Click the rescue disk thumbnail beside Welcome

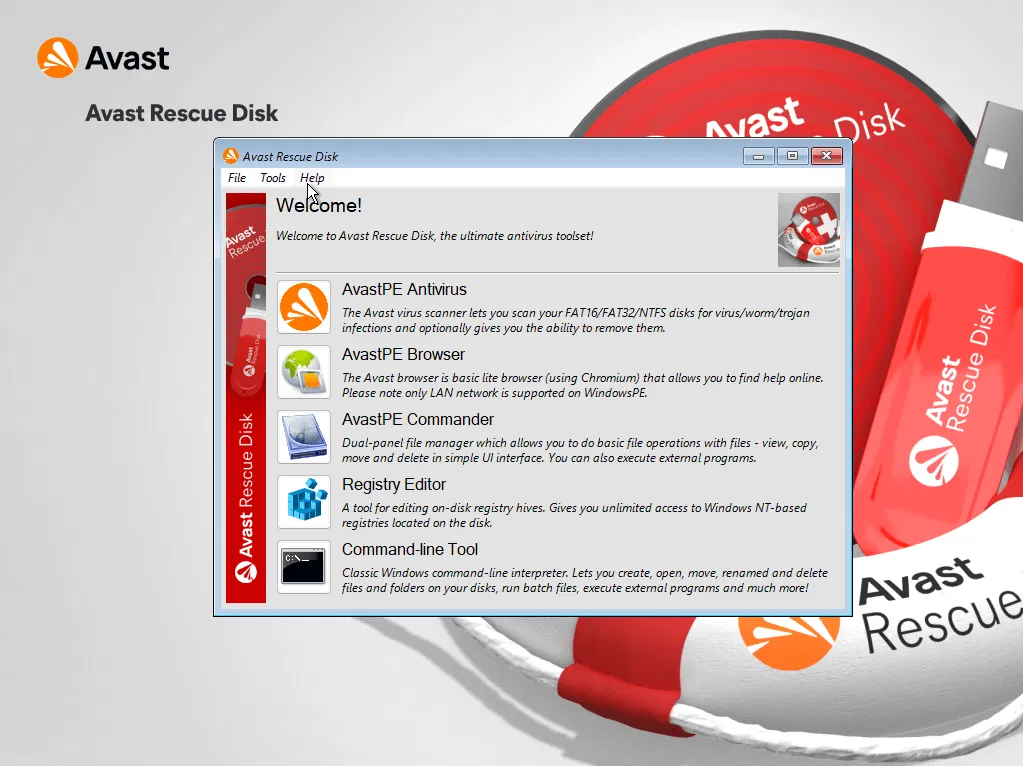pos(808,230)
